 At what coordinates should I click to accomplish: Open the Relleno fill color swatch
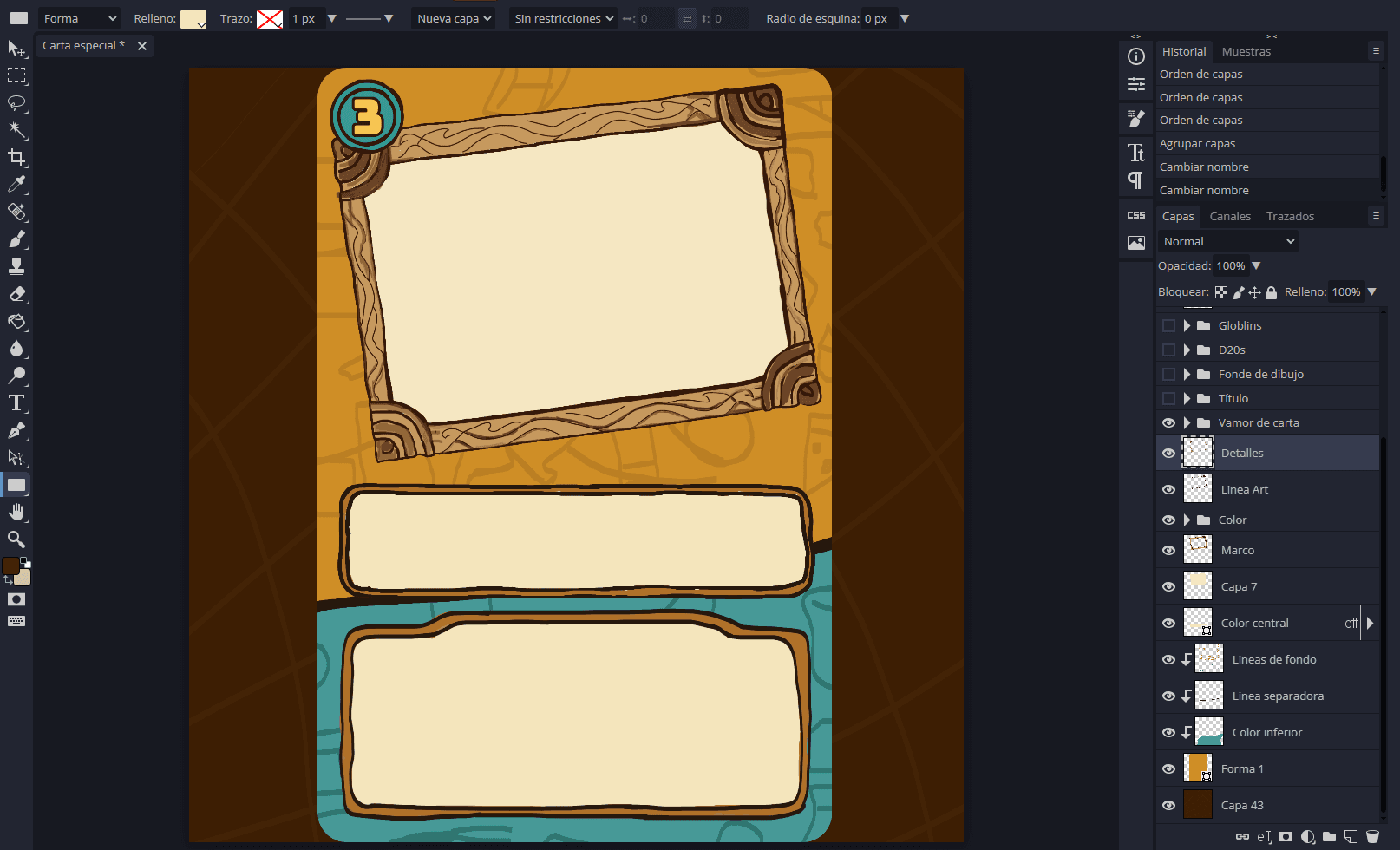193,19
